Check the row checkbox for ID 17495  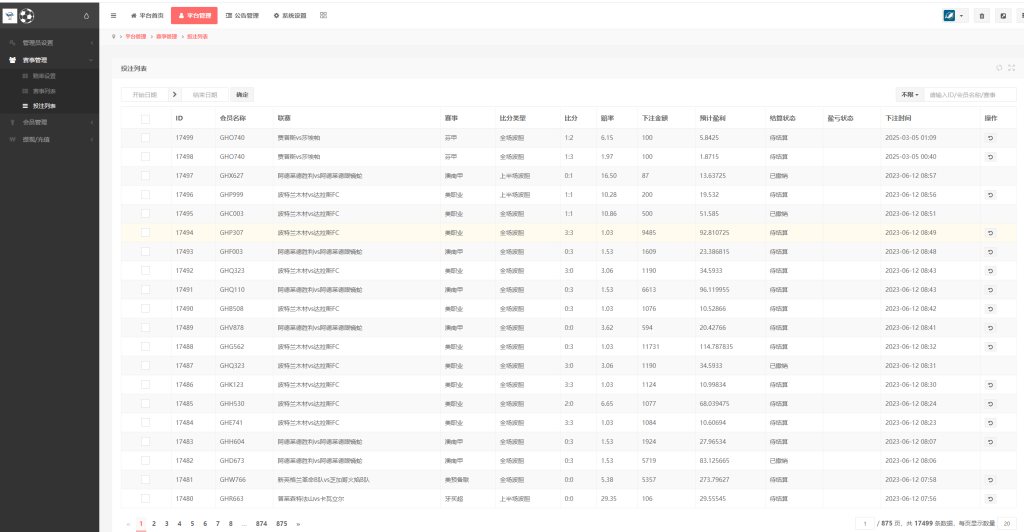[145, 213]
